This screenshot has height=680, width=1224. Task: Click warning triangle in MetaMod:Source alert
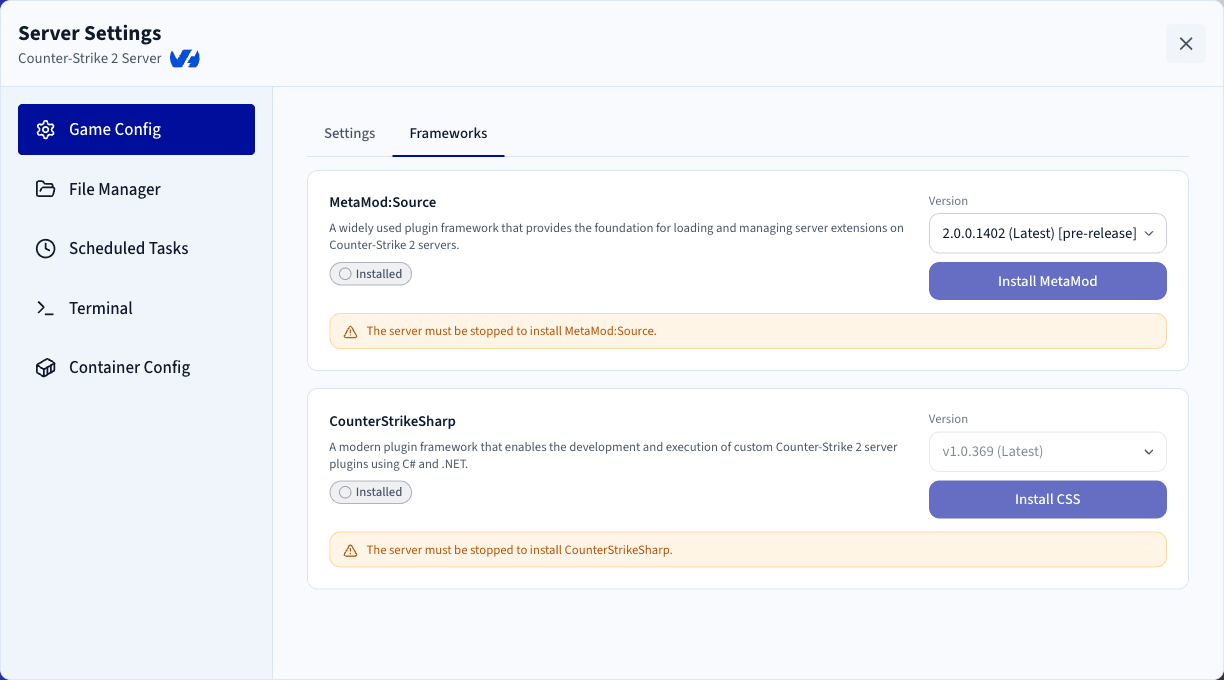350,331
